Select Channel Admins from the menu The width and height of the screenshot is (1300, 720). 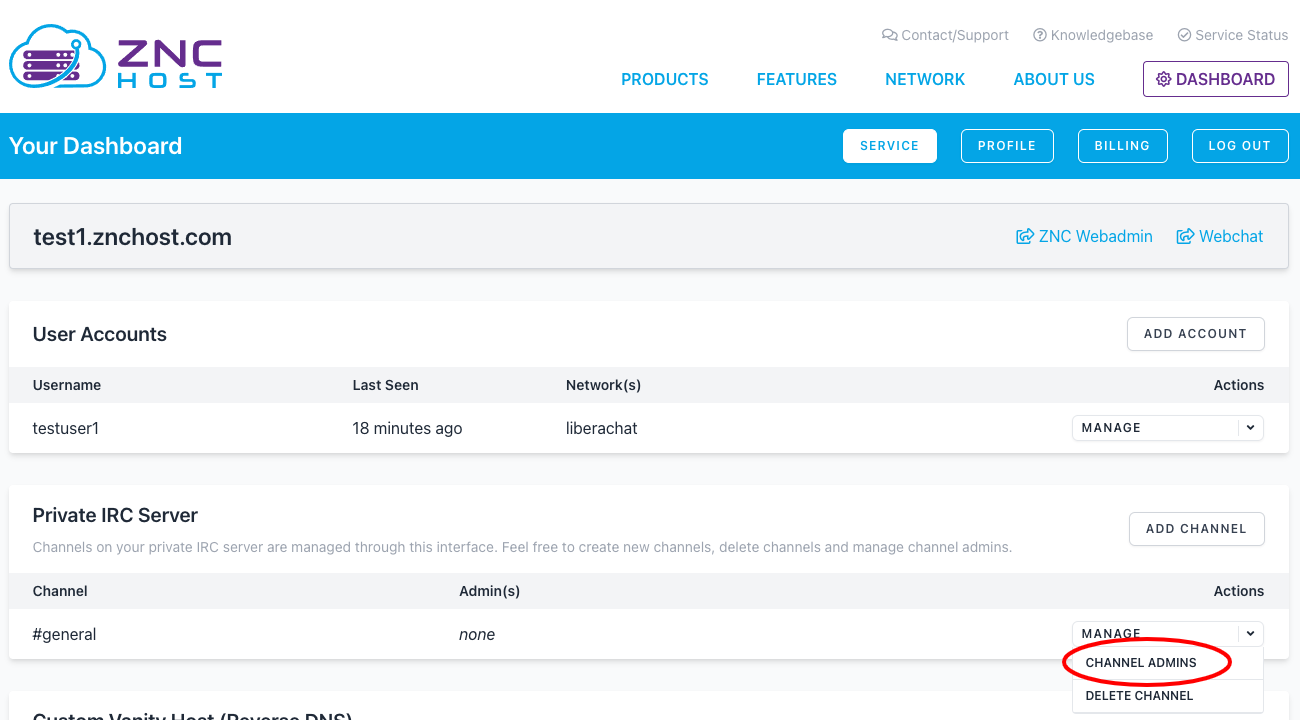click(x=1141, y=663)
